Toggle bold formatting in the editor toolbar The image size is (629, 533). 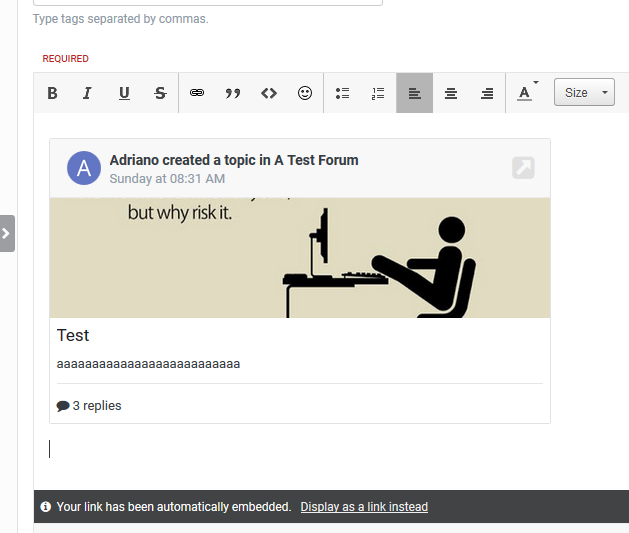pos(52,93)
